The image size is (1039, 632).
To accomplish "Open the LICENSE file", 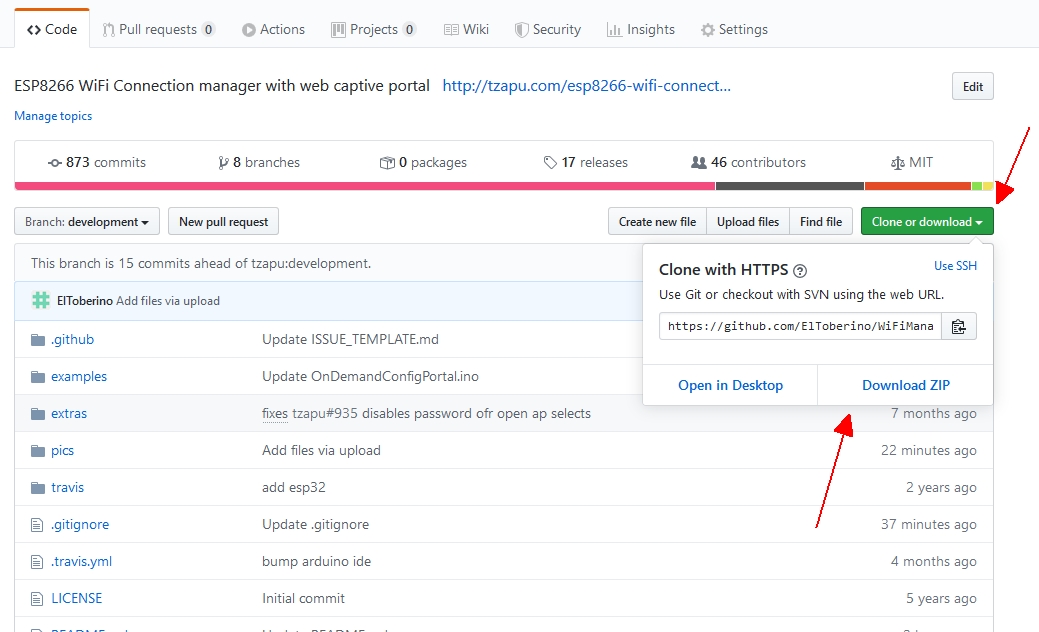I will click(77, 598).
